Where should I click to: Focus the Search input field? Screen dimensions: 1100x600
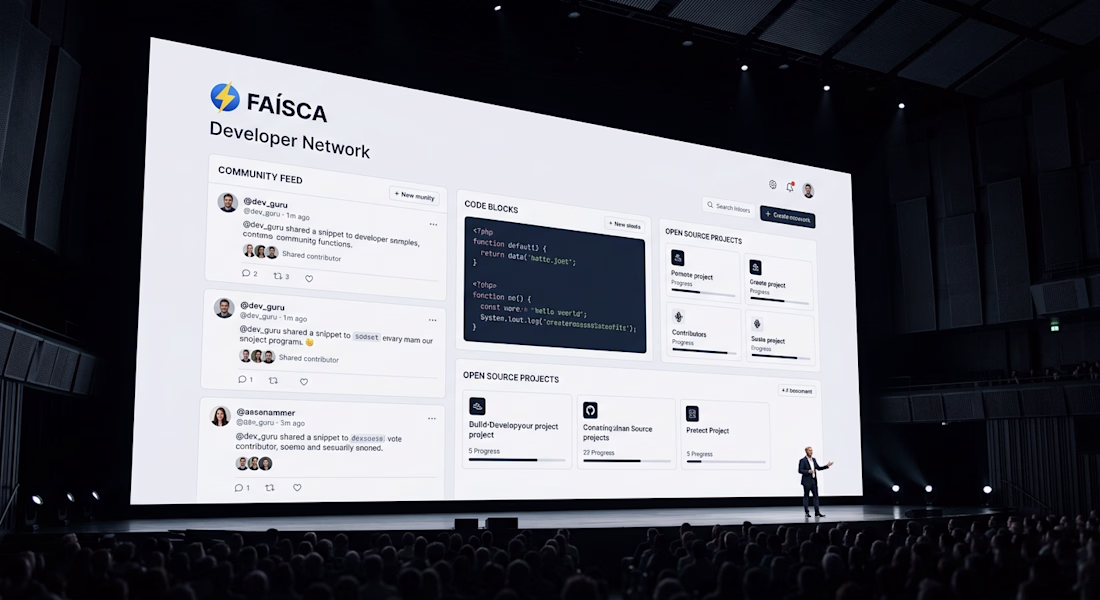coord(729,208)
